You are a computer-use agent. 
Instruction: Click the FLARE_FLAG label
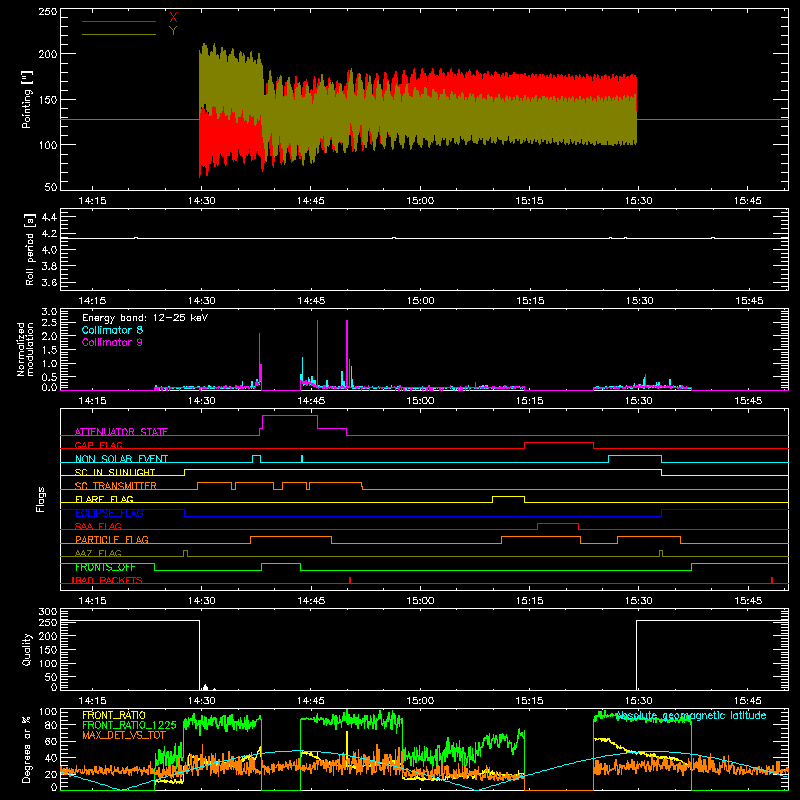[x=104, y=499]
